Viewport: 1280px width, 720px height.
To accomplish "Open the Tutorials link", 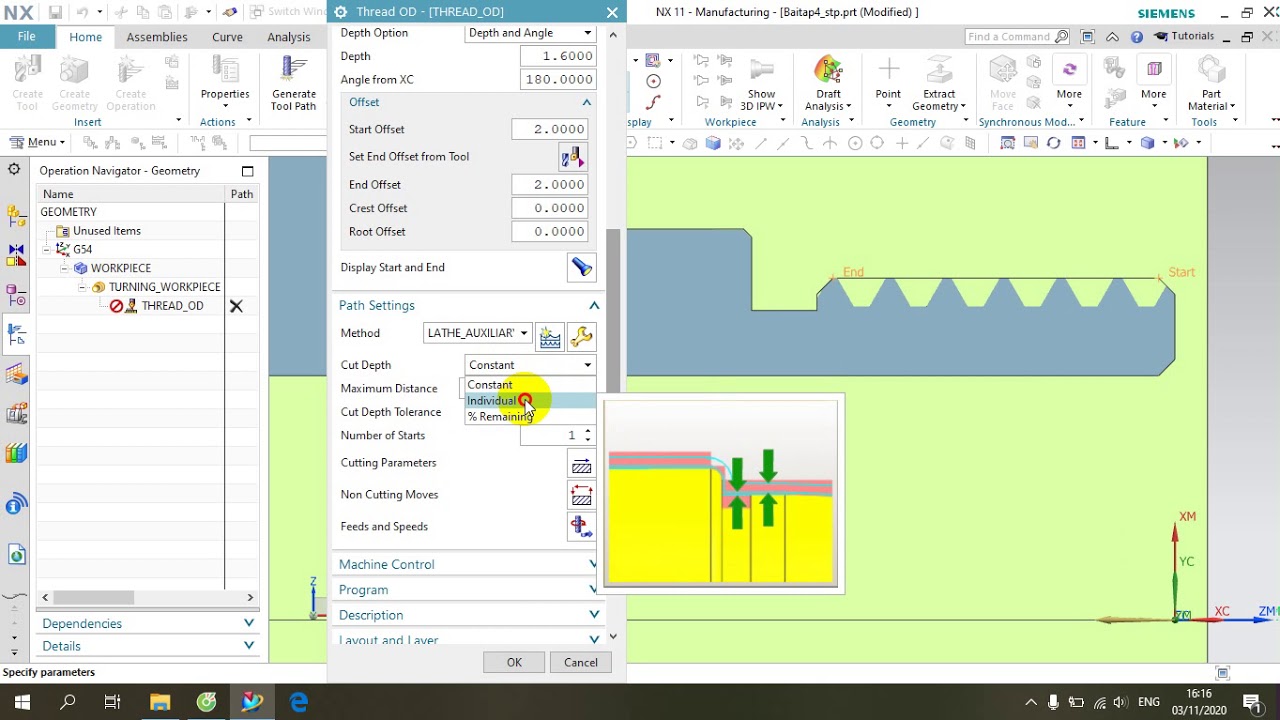I will coord(1184,37).
